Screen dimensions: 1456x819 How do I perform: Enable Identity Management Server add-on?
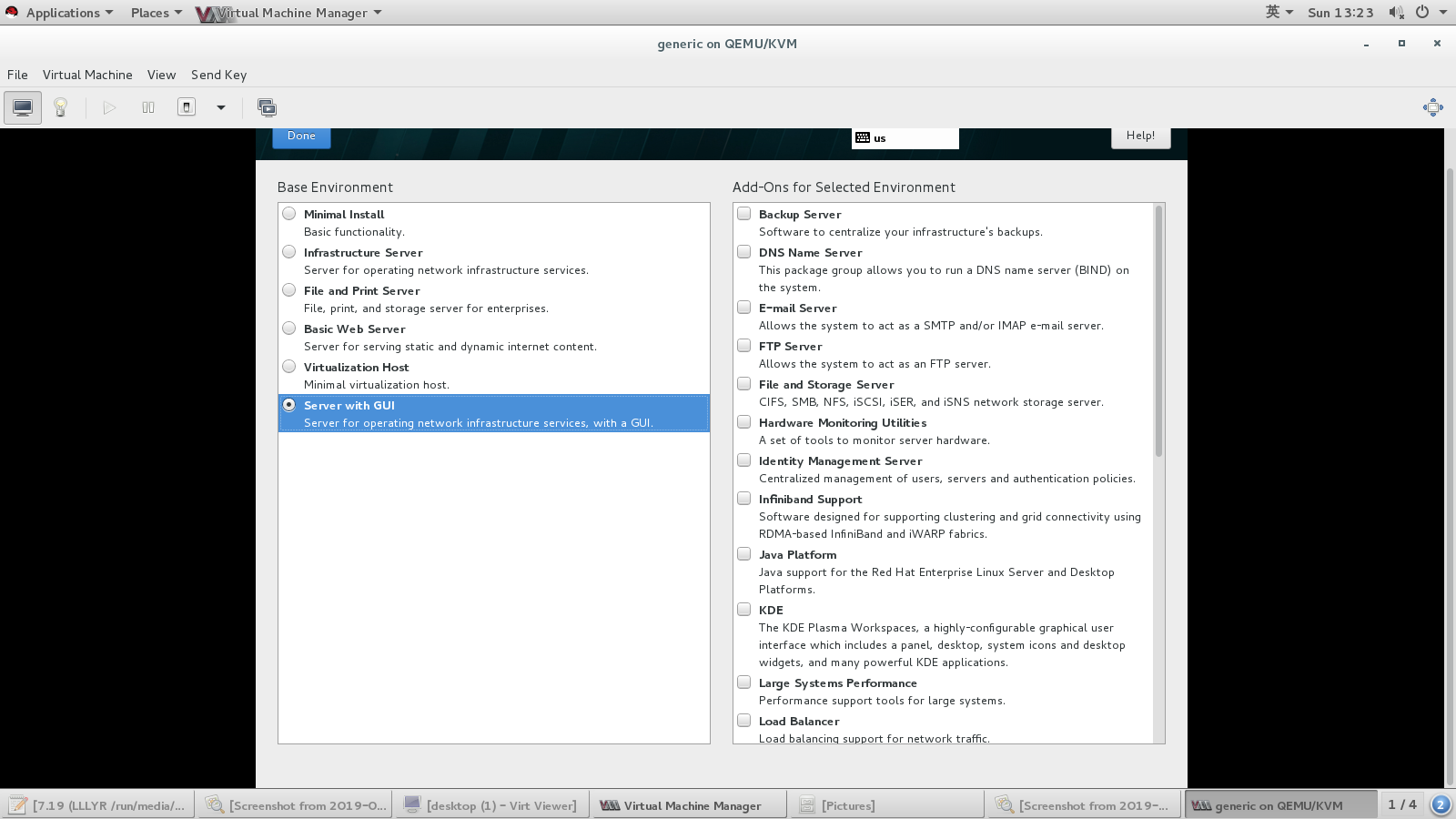[x=743, y=460]
